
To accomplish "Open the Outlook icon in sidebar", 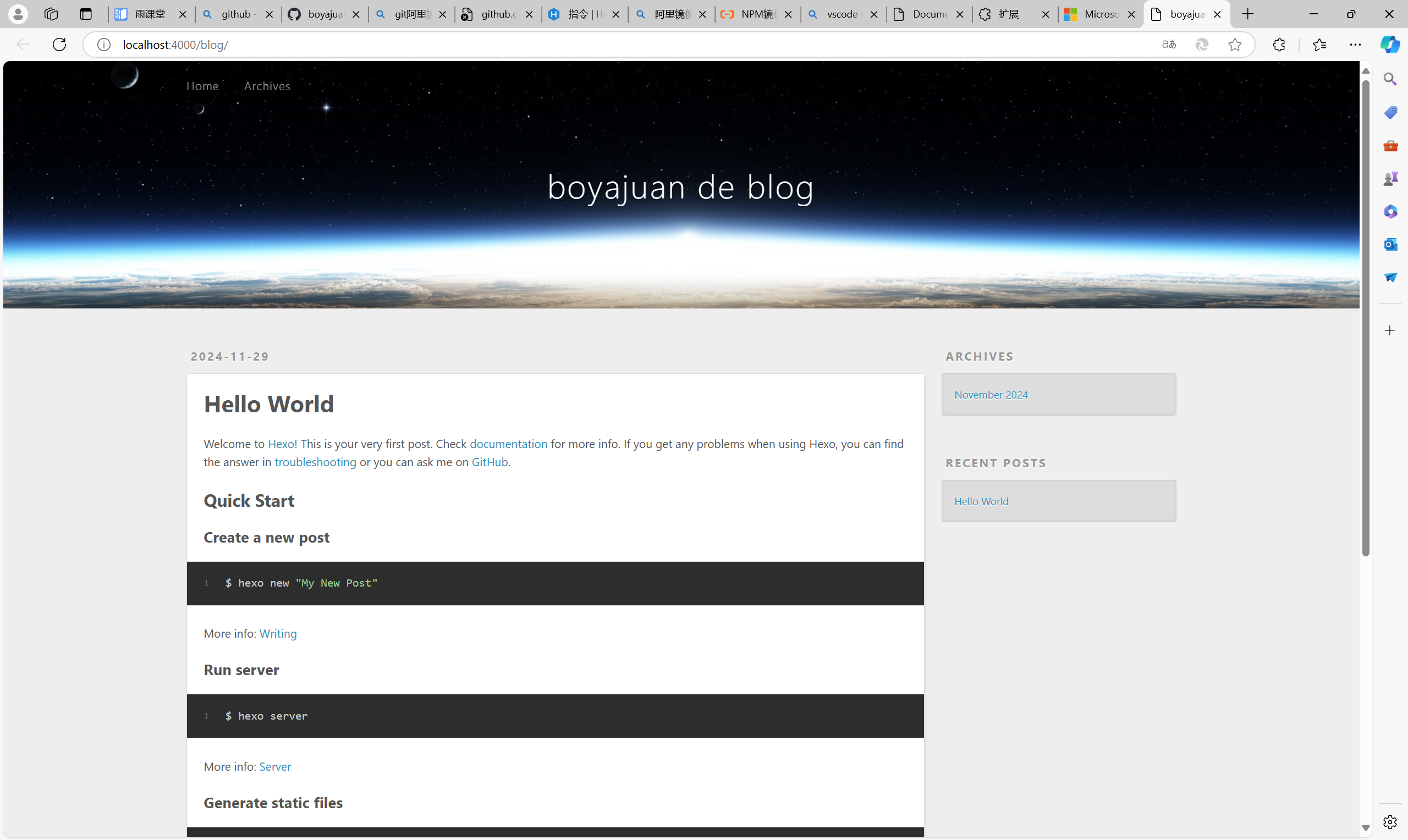I will (1390, 245).
